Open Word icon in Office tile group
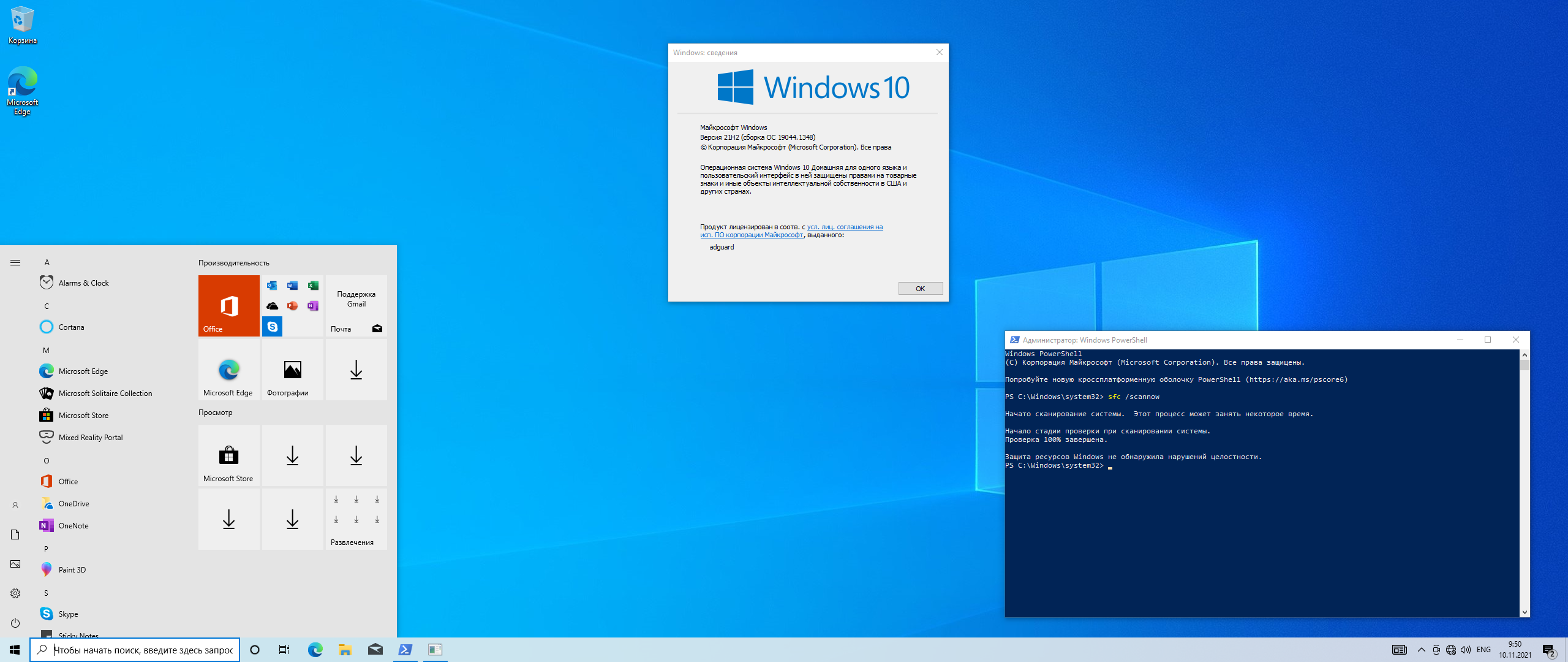Viewport: 1568px width, 662px height. coord(292,286)
